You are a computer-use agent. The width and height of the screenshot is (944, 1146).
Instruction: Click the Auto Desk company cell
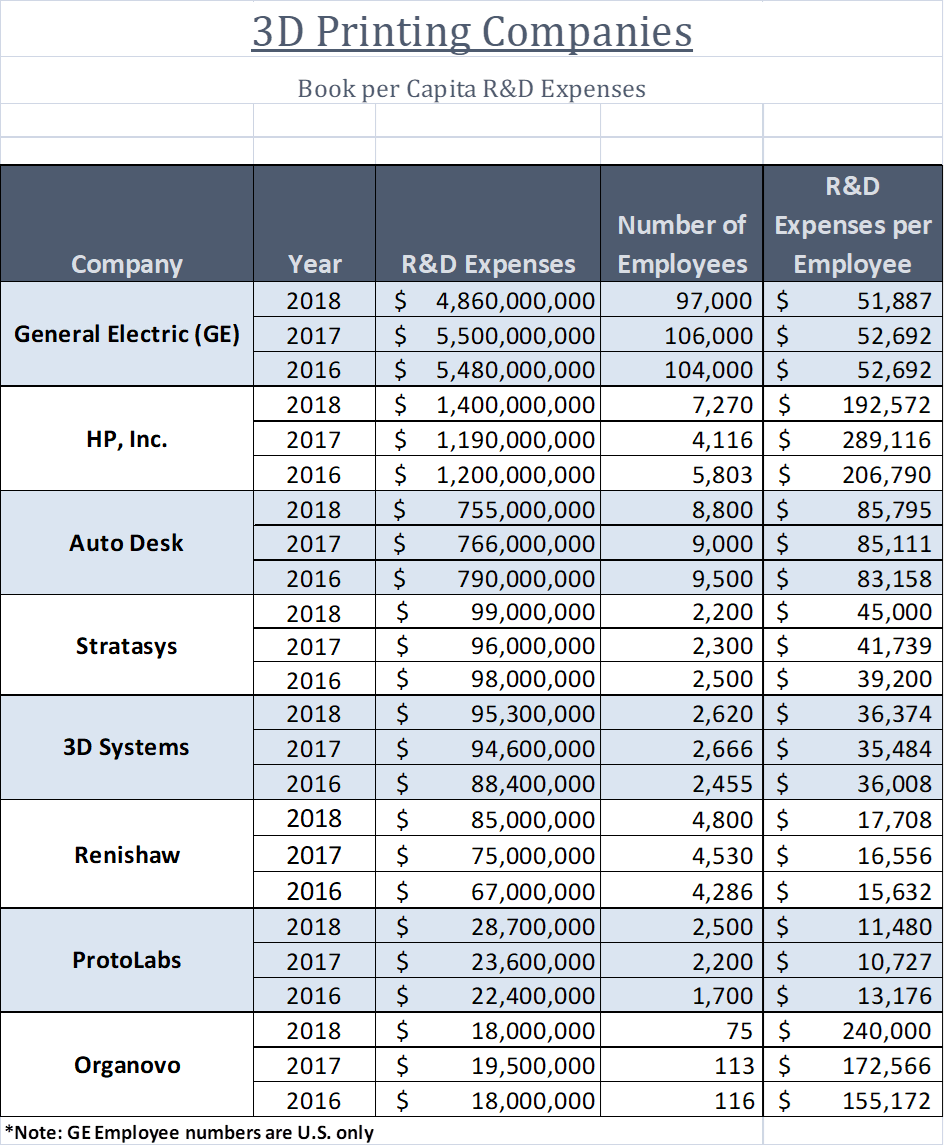coord(127,543)
